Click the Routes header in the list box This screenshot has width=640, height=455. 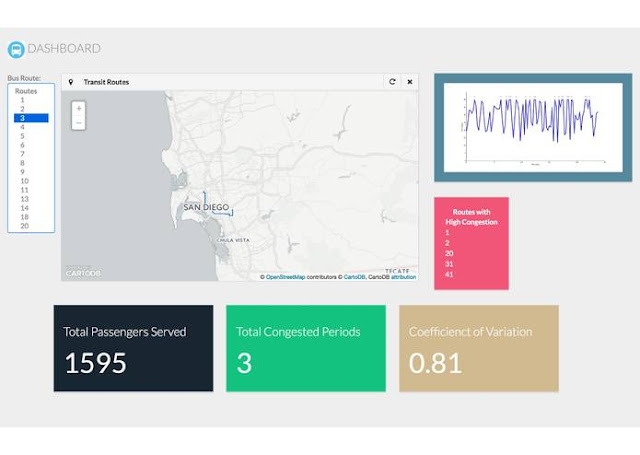point(26,91)
